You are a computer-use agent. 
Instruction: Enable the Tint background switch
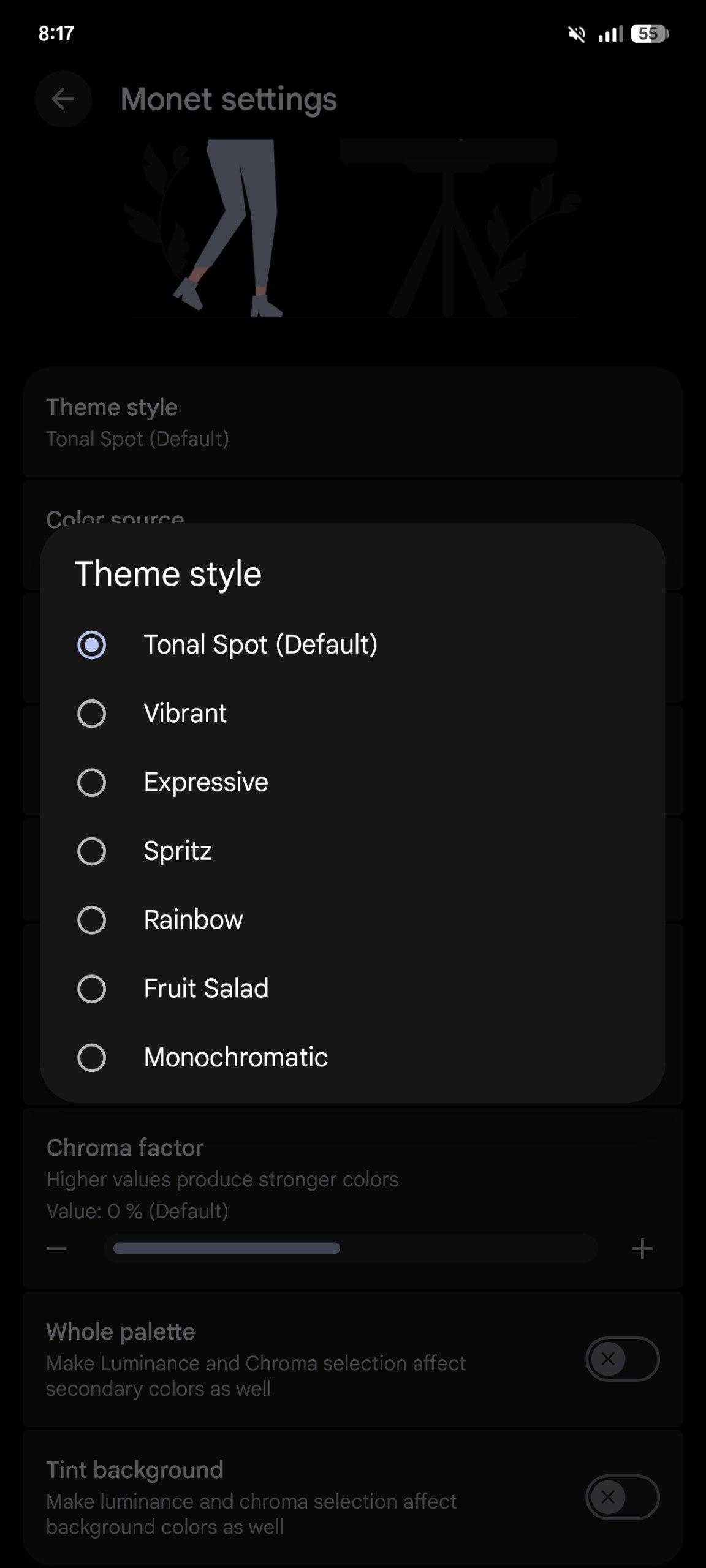[622, 1497]
